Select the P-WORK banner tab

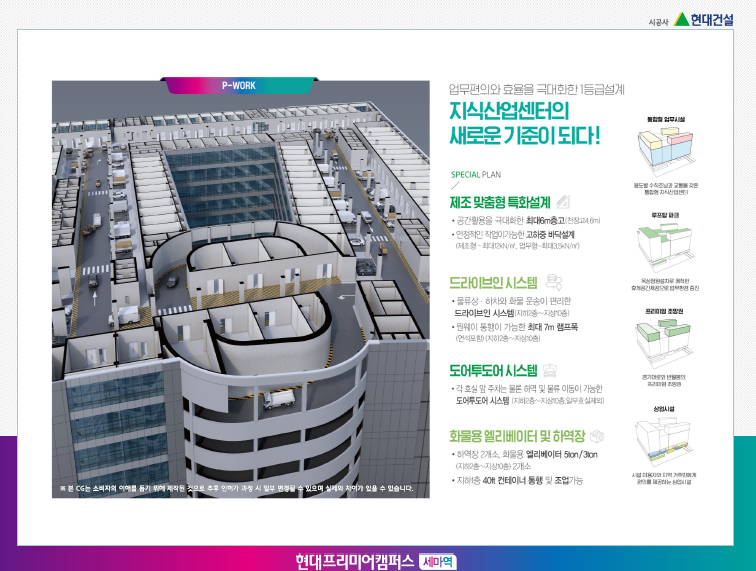tap(239, 85)
